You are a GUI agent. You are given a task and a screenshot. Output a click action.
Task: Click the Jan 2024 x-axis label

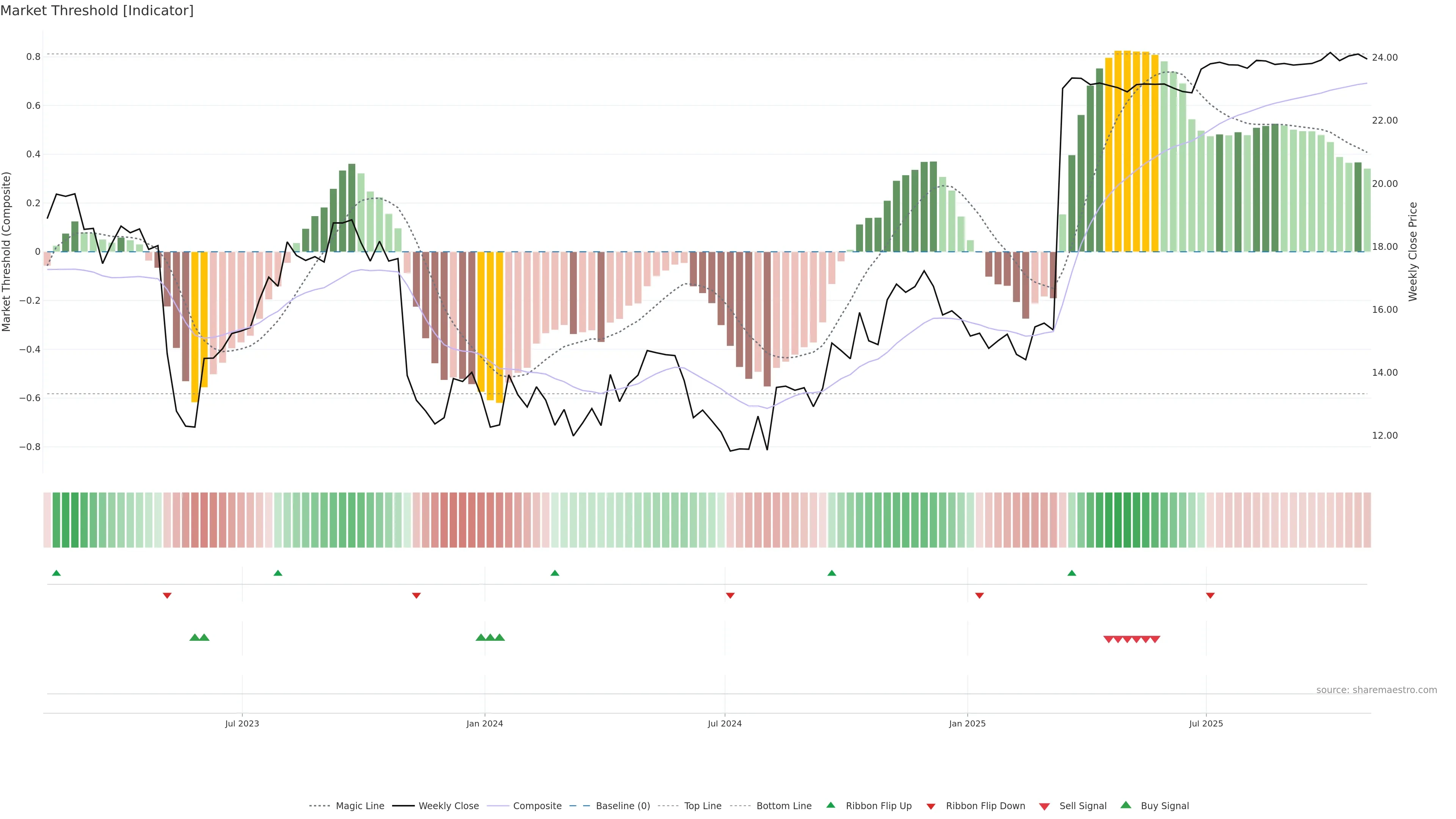click(x=485, y=723)
